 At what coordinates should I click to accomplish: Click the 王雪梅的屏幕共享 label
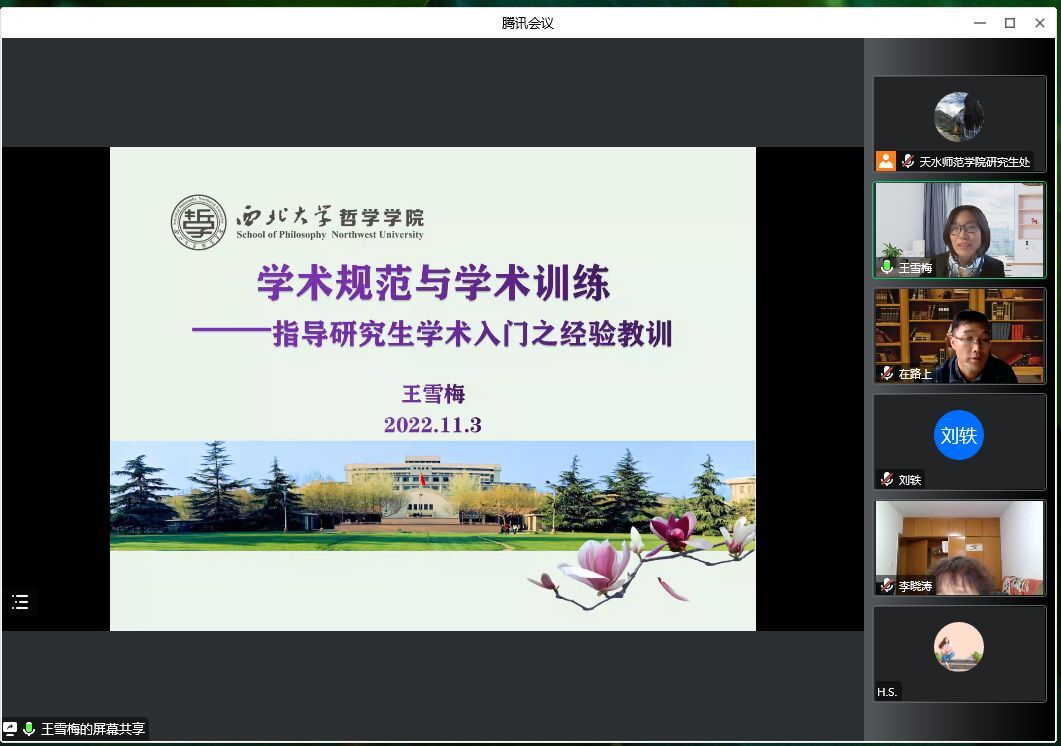(x=92, y=729)
